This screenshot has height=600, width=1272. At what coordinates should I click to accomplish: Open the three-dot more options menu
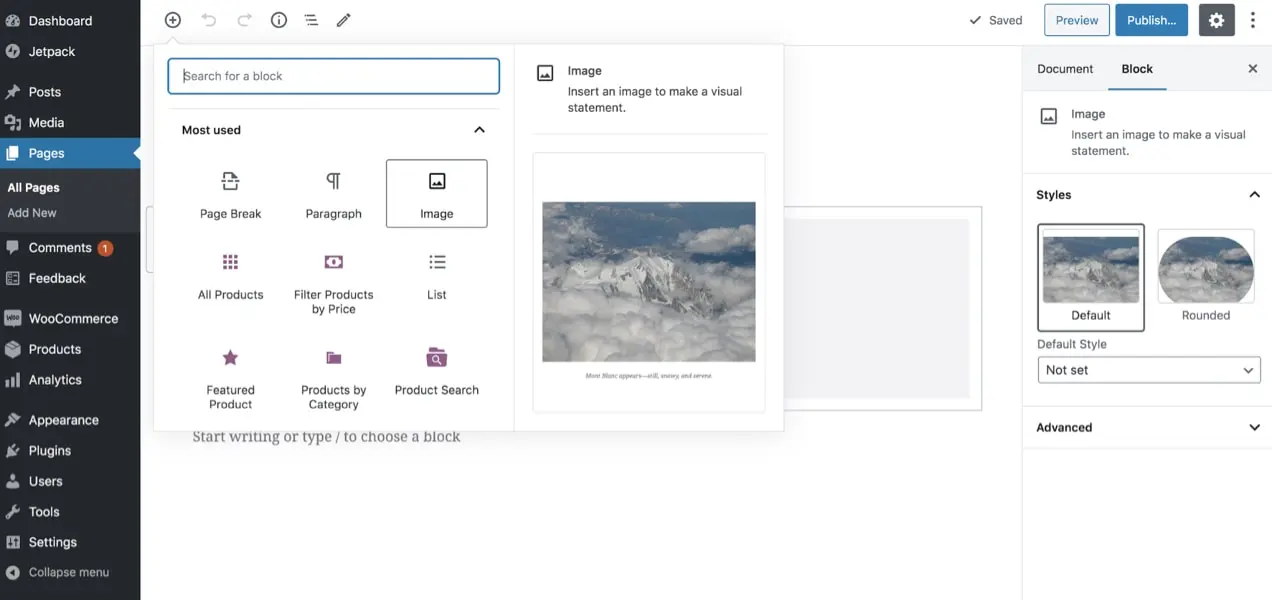click(x=1253, y=20)
